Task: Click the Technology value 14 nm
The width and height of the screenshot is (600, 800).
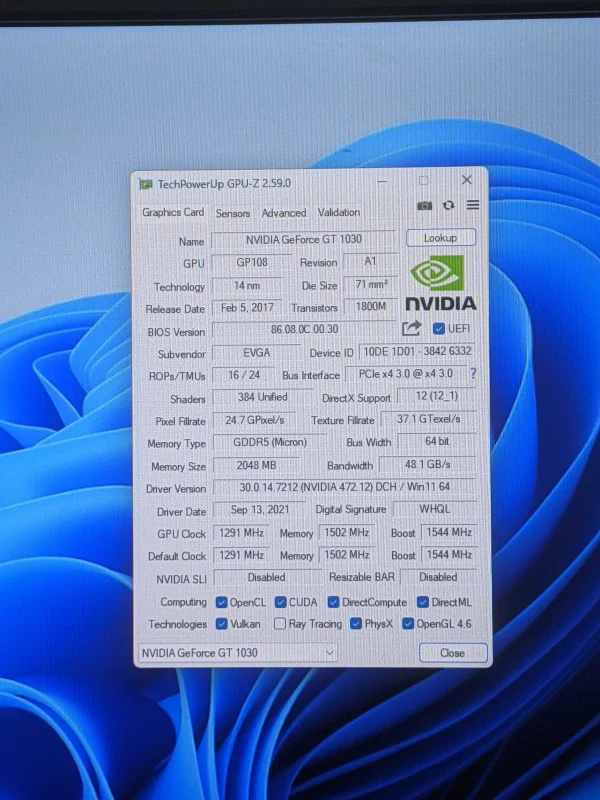Action: 247,286
